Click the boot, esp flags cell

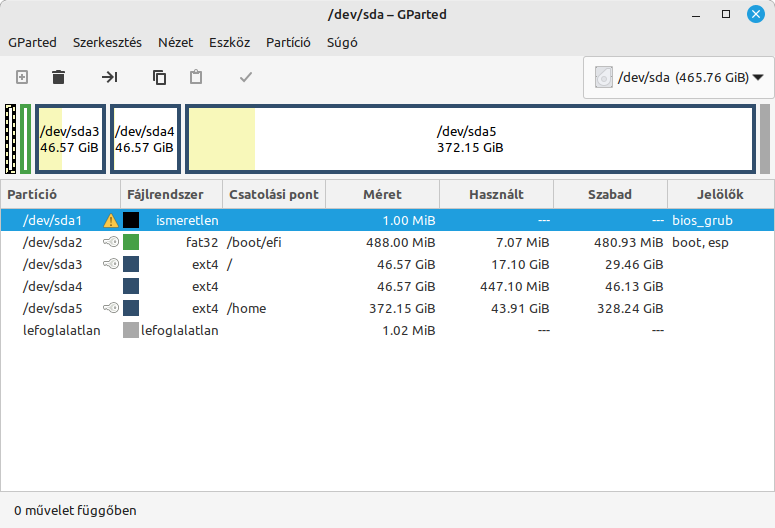pyautogui.click(x=700, y=242)
